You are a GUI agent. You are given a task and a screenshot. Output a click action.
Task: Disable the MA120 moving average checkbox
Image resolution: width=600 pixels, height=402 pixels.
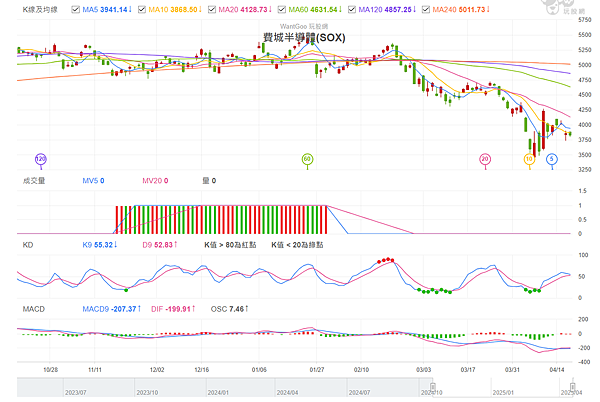352,10
